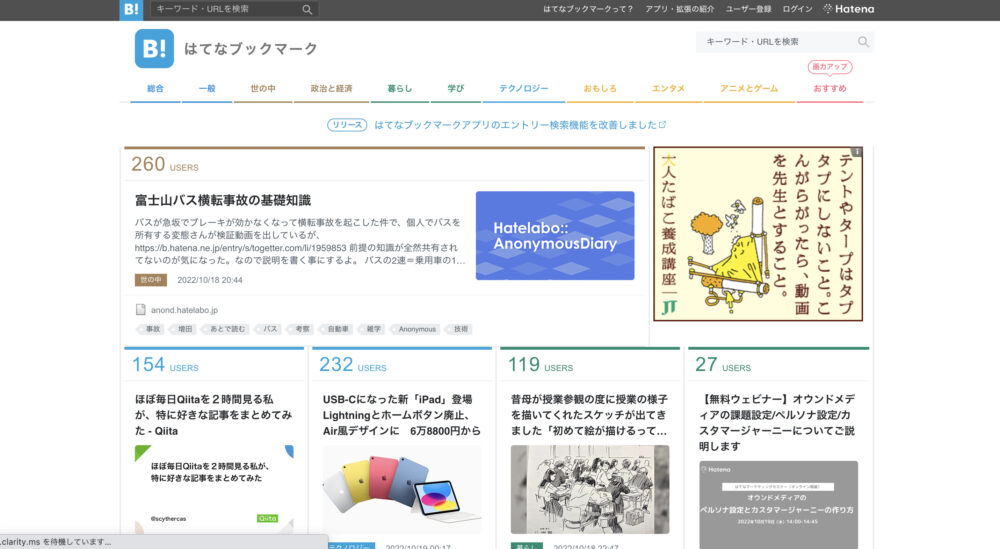
Task: Select the おすすめ category tab
Action: 830,89
